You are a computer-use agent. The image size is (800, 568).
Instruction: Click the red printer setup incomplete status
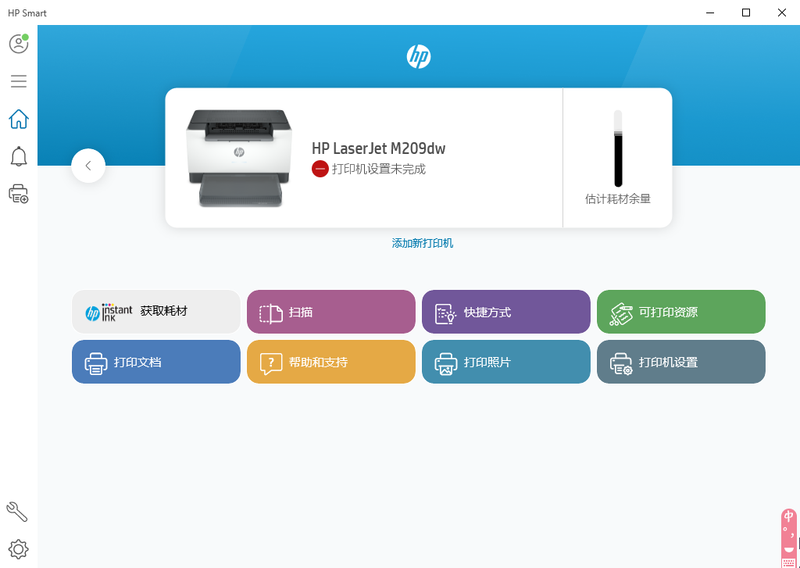coord(369,169)
